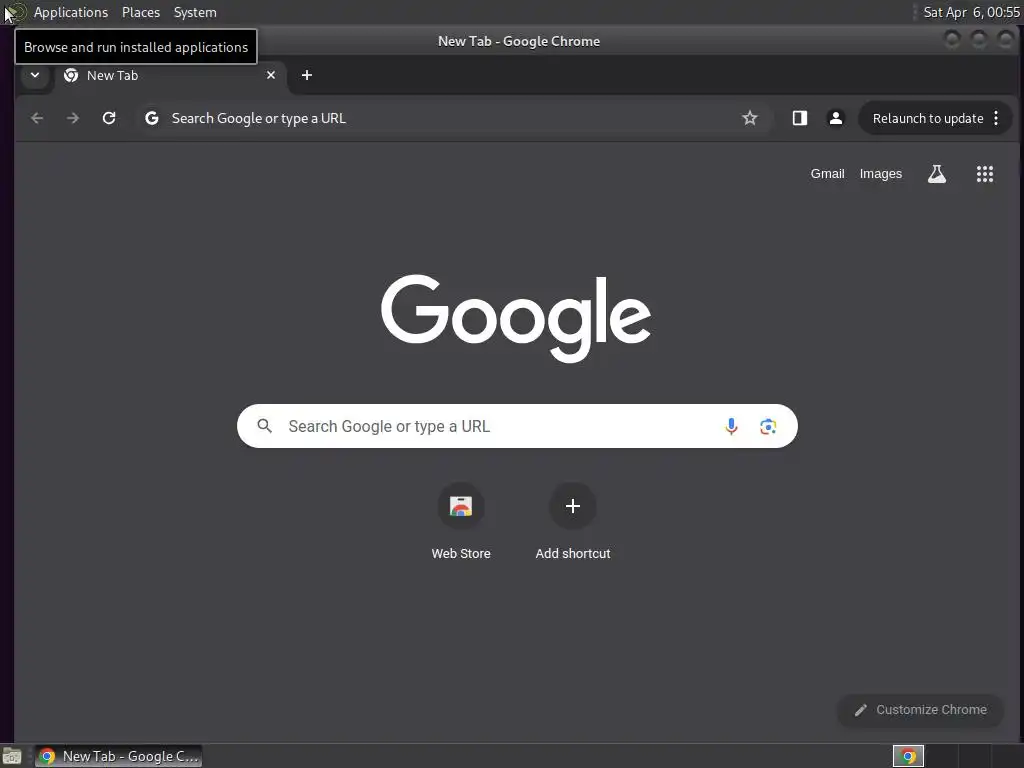This screenshot has width=1024, height=768.
Task: Click the Google logo
Action: [516, 318]
